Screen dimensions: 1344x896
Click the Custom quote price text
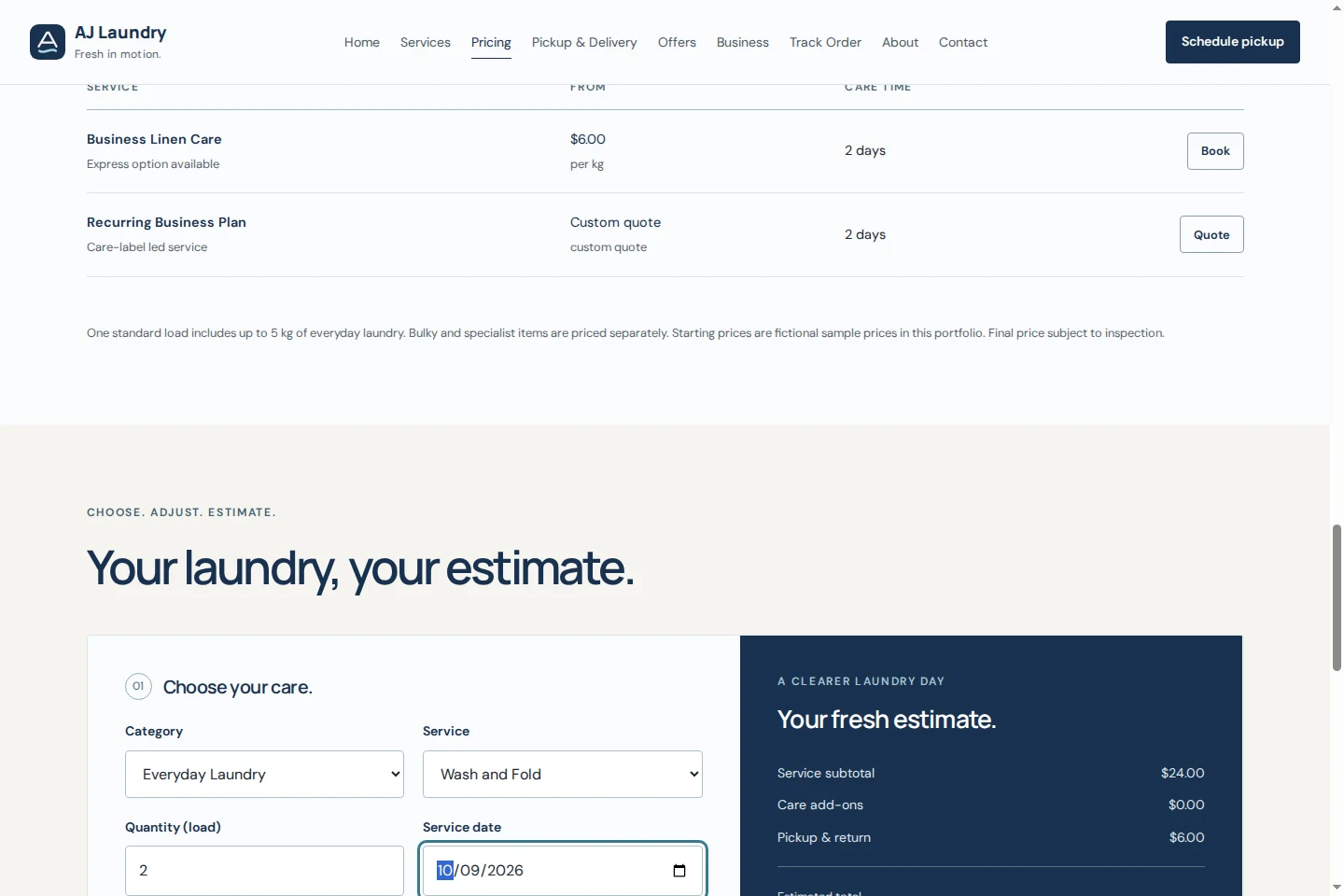point(615,222)
